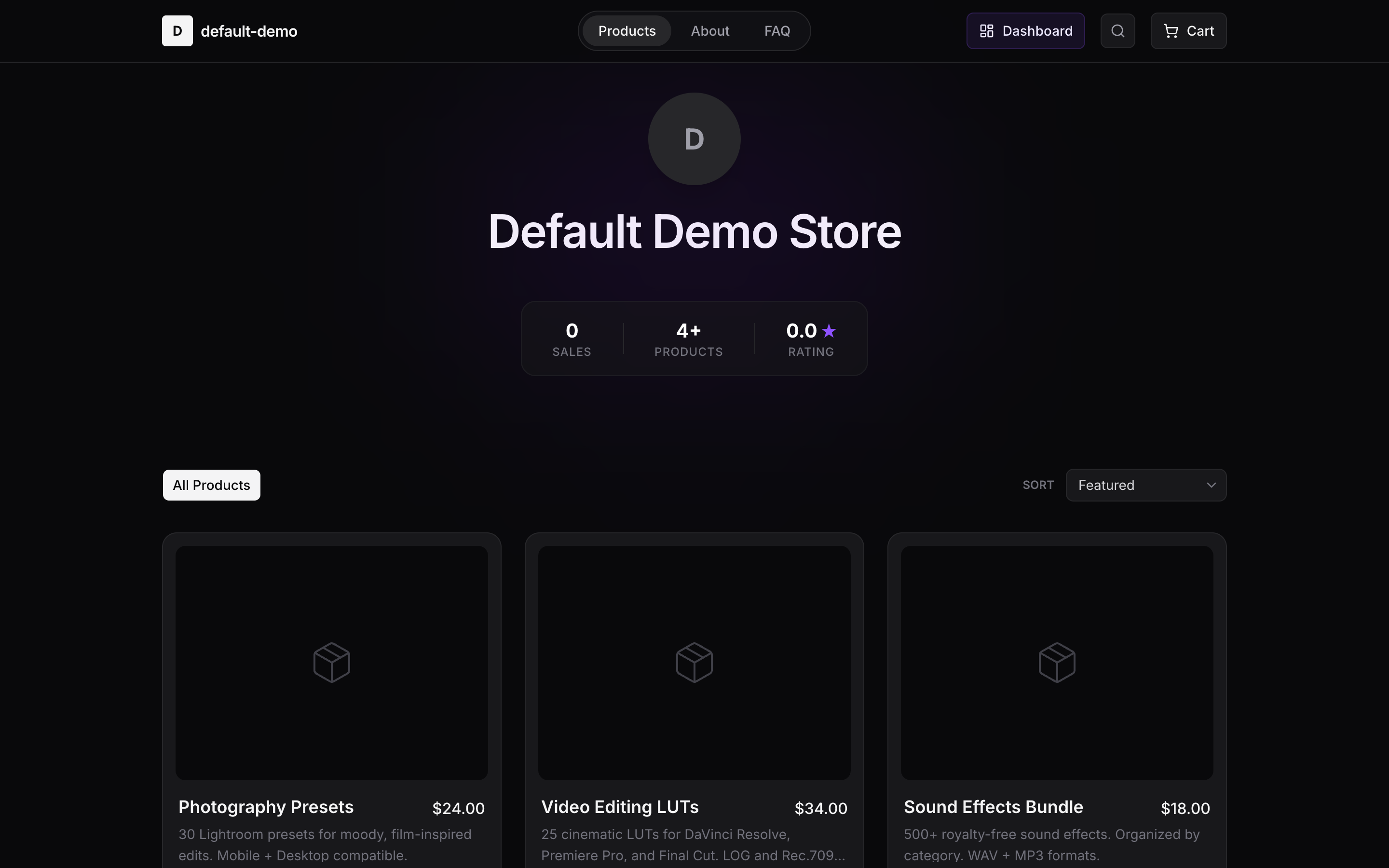Open Photography Presets product title
This screenshot has width=1389, height=868.
click(266, 807)
